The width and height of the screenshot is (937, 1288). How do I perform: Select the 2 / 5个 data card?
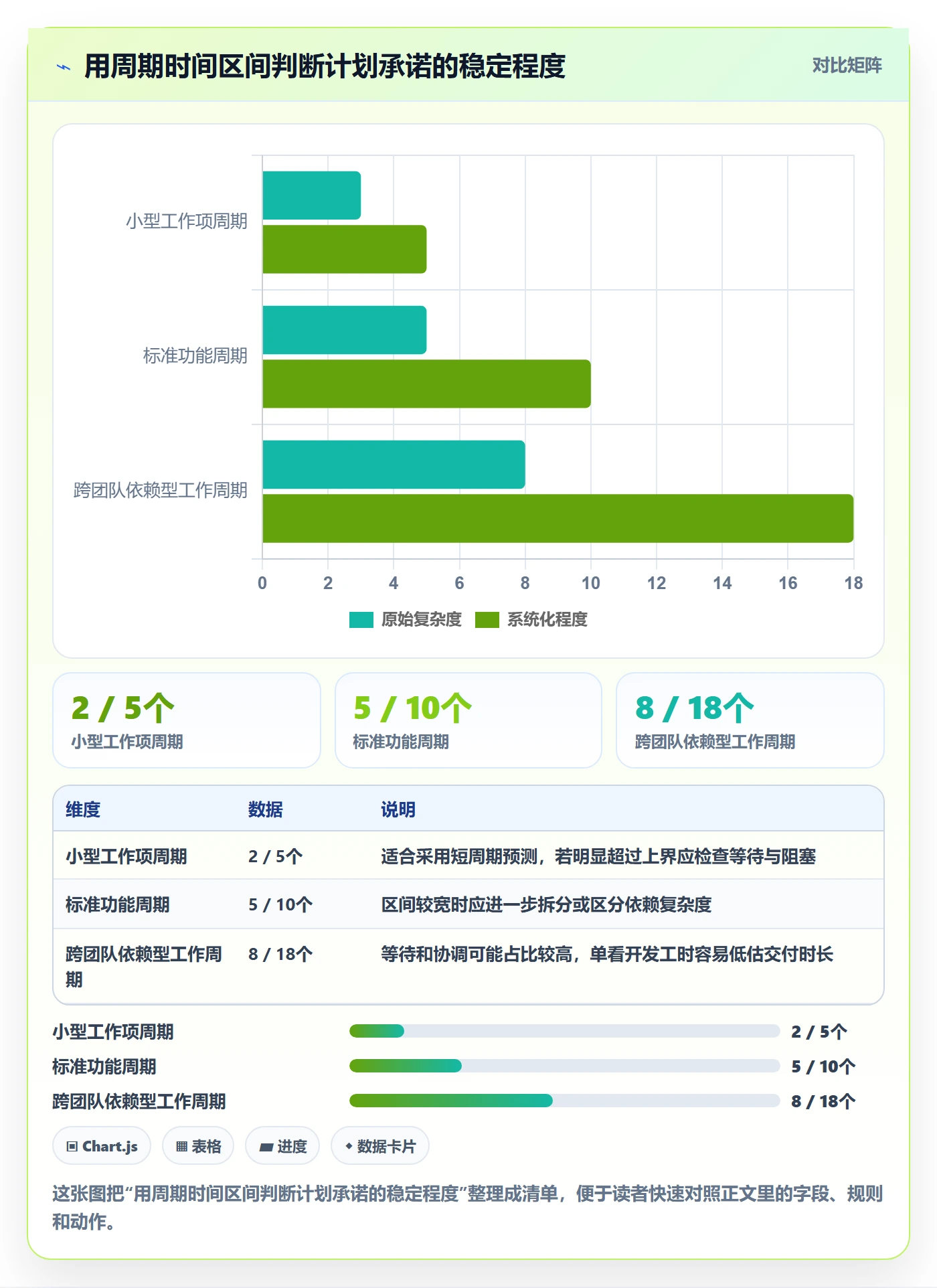pyautogui.click(x=187, y=720)
